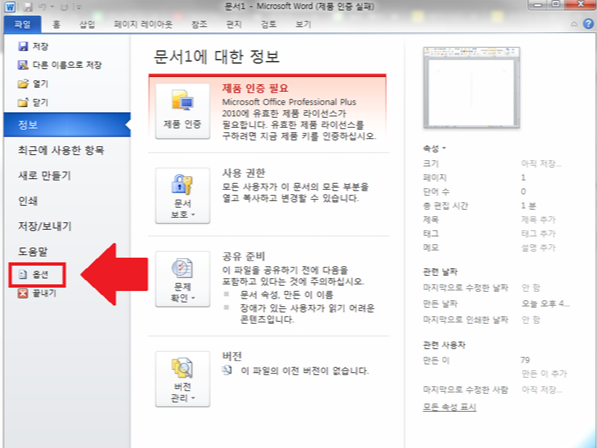Image resolution: width=597 pixels, height=448 pixels.
Task: Click Redo icon in Quick Access Toolbar
Action: [x=64, y=7]
